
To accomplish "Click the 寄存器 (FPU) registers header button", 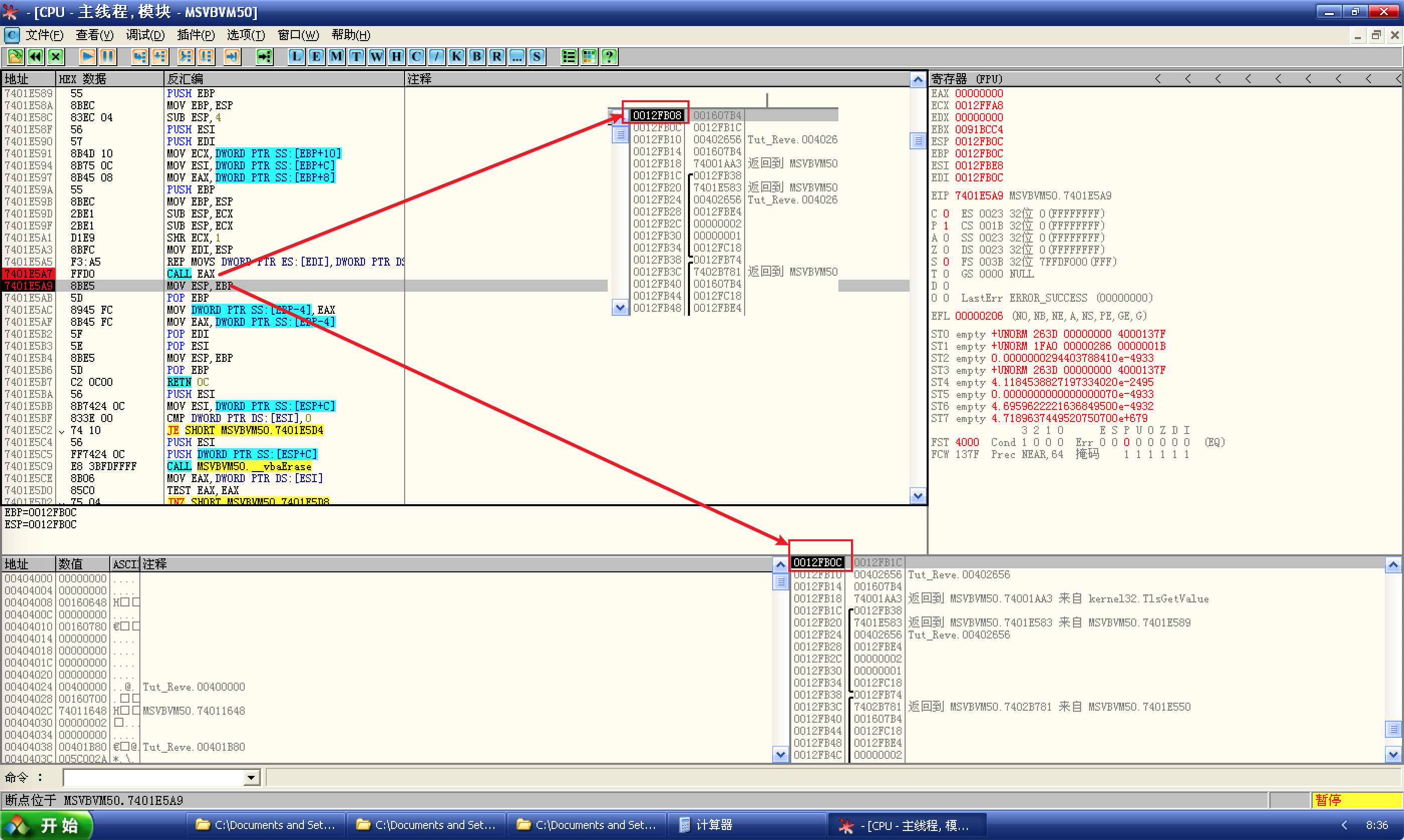I will pos(966,79).
